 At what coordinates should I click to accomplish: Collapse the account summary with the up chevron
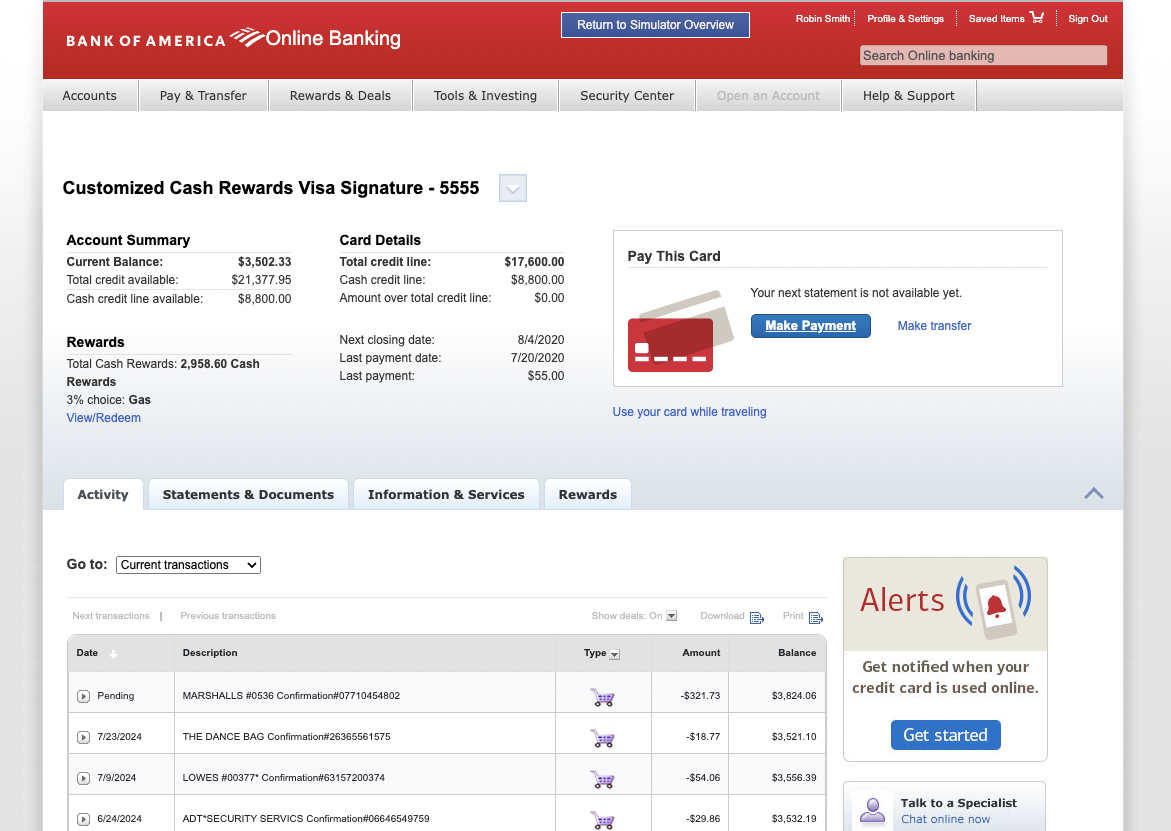[1093, 494]
